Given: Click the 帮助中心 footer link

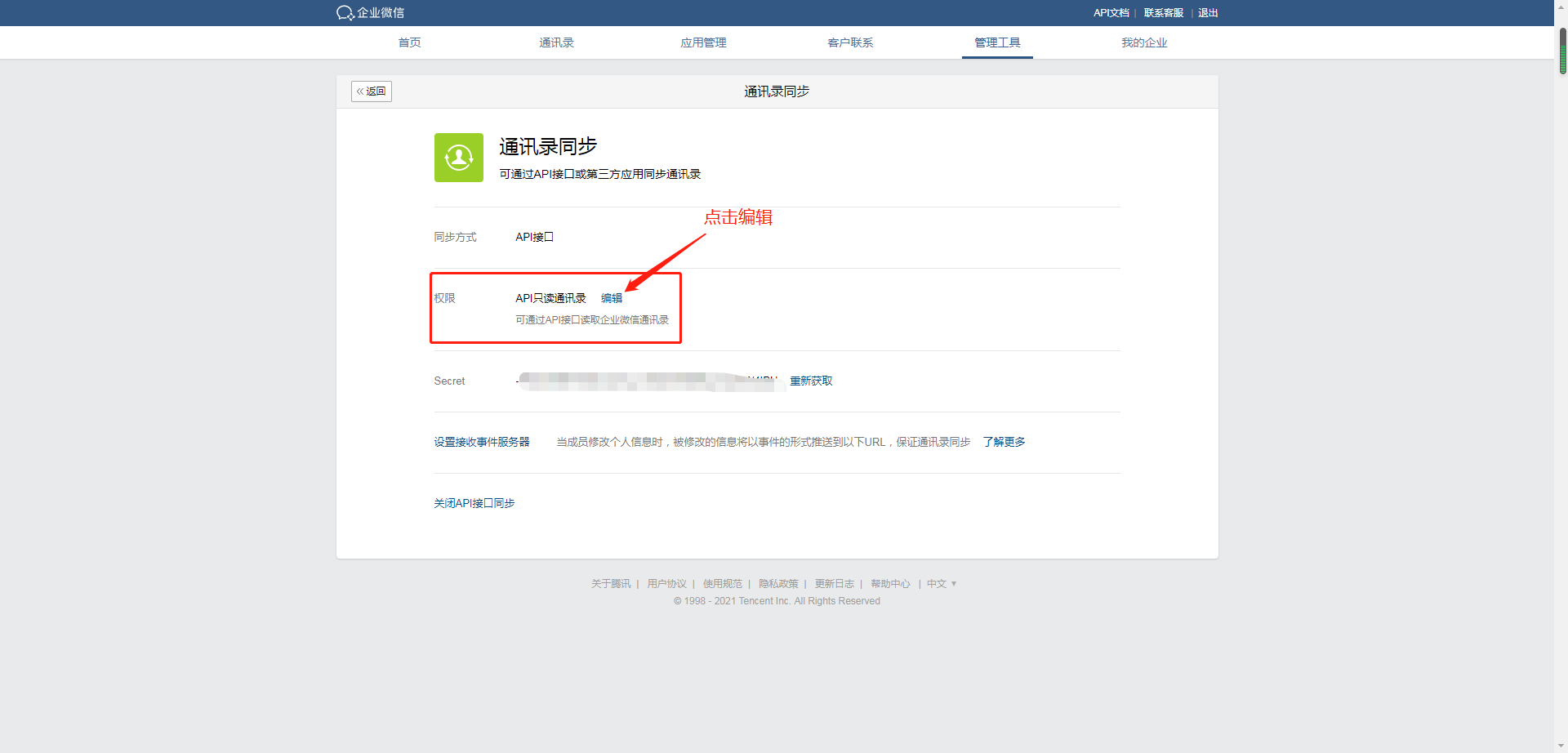Looking at the screenshot, I should [x=891, y=583].
